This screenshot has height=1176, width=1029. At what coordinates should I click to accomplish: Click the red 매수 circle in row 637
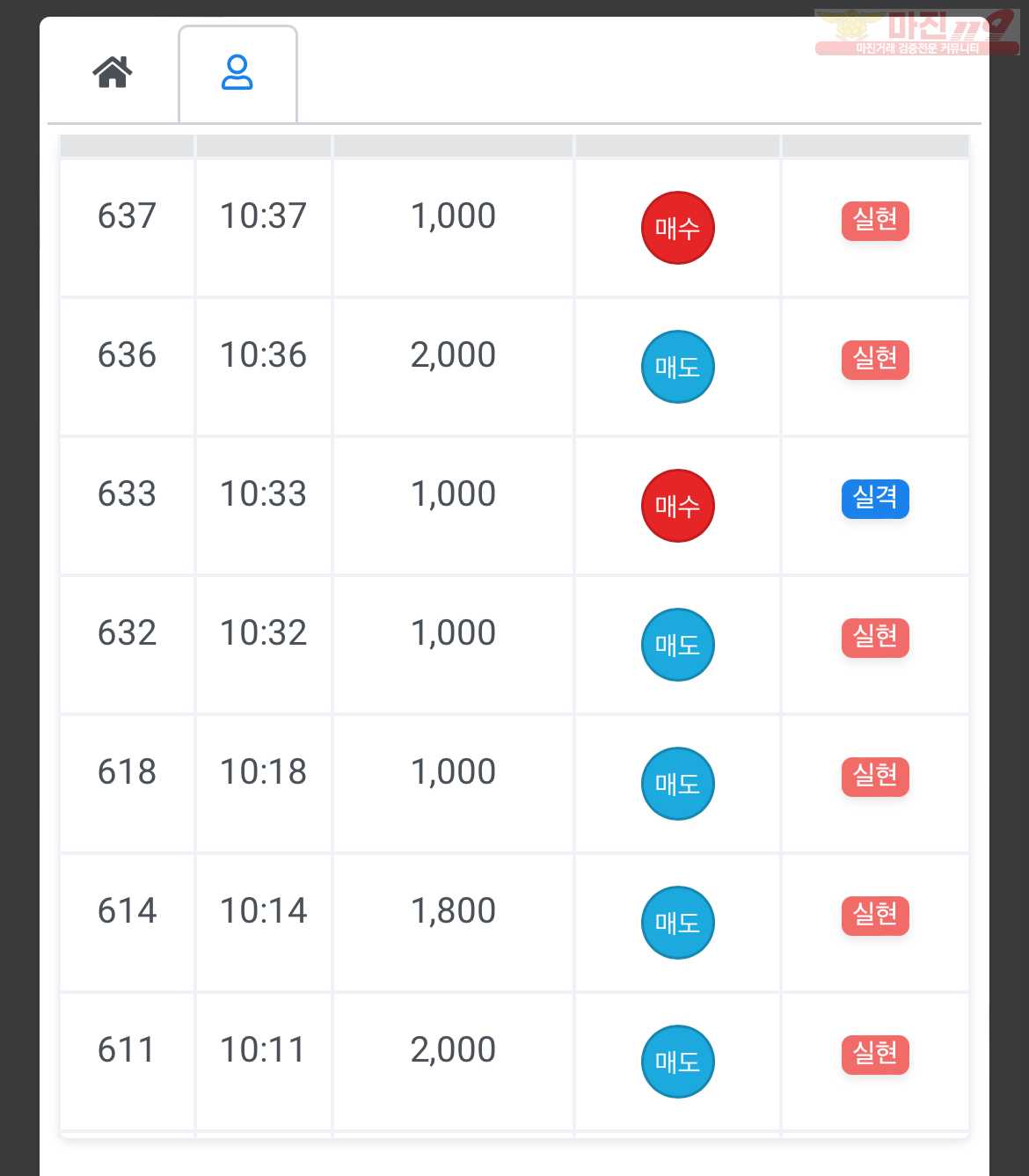click(x=677, y=228)
